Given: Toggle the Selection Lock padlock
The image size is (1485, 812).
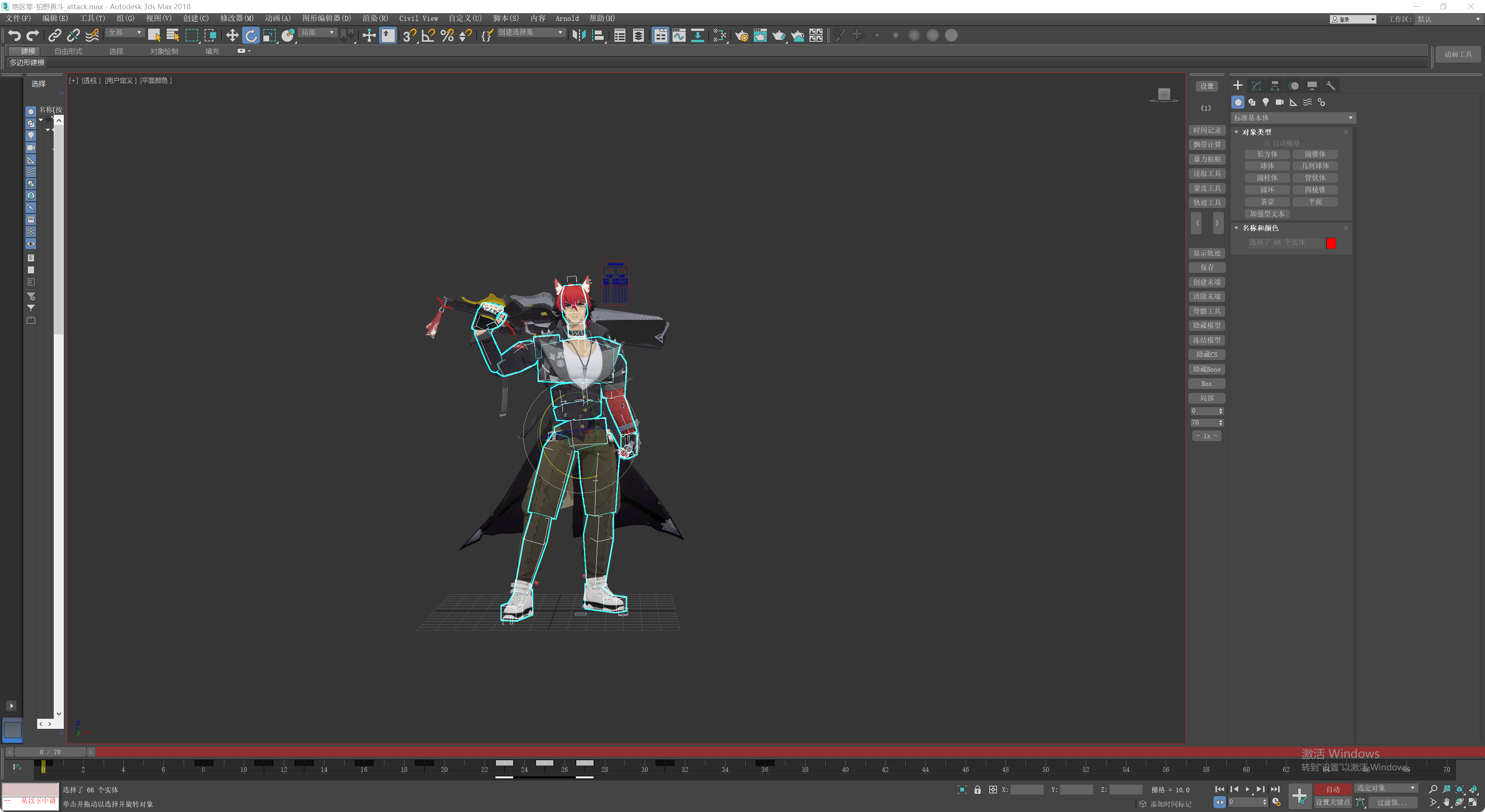Looking at the screenshot, I should pos(977,790).
